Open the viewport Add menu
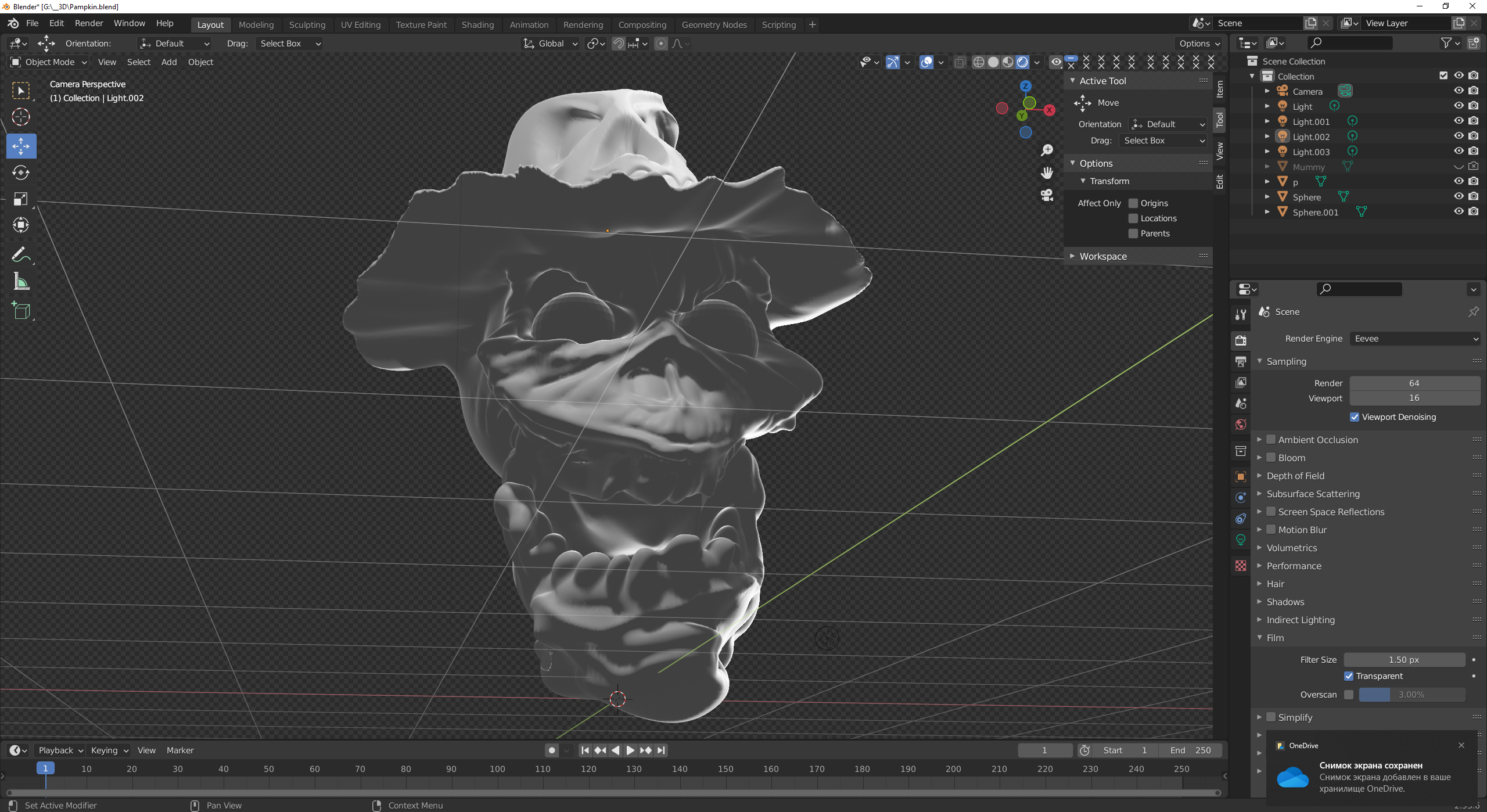The width and height of the screenshot is (1487, 812). tap(169, 62)
